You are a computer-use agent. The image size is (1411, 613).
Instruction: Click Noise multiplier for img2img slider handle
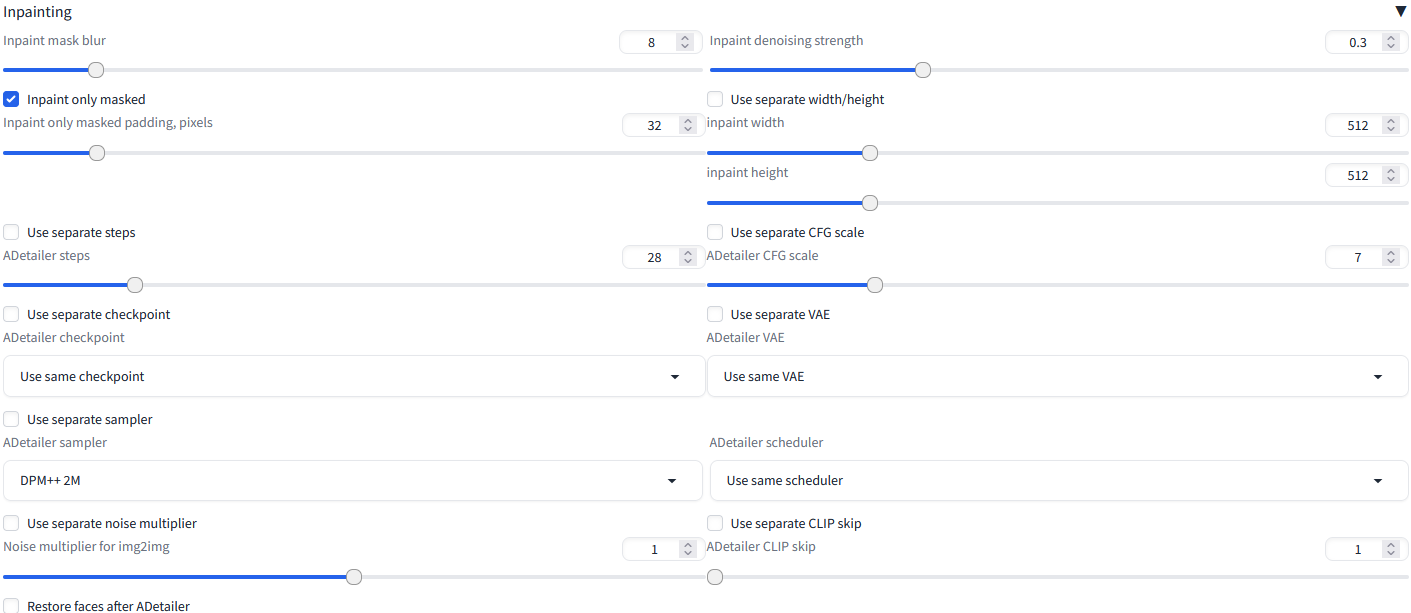tap(354, 577)
